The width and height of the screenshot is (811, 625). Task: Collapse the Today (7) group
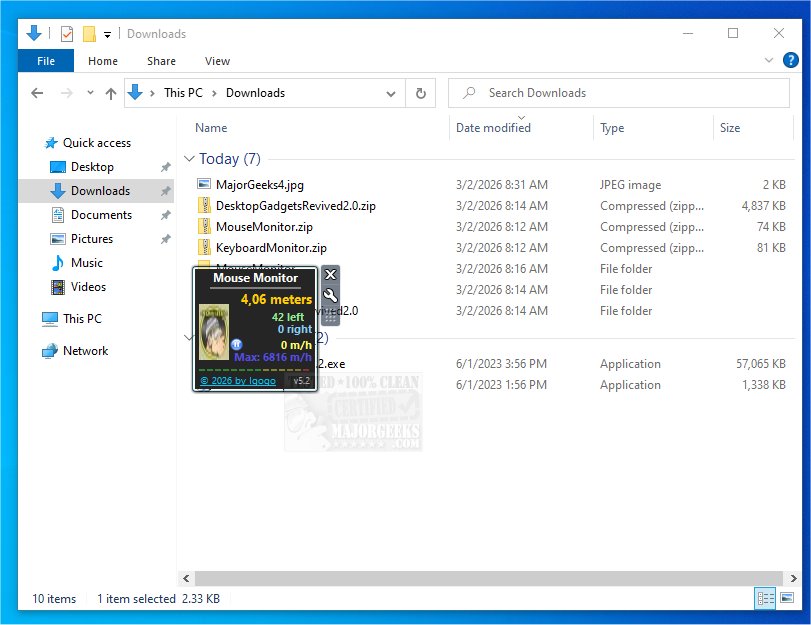tap(190, 159)
